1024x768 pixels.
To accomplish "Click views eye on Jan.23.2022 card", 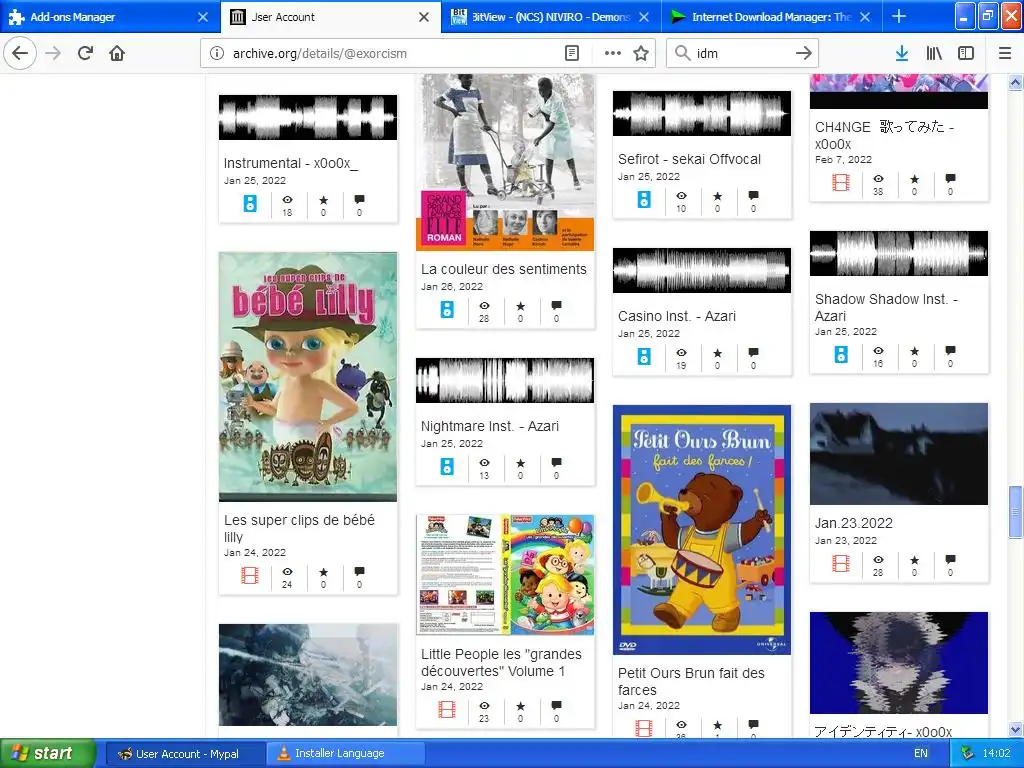I will coord(878,560).
